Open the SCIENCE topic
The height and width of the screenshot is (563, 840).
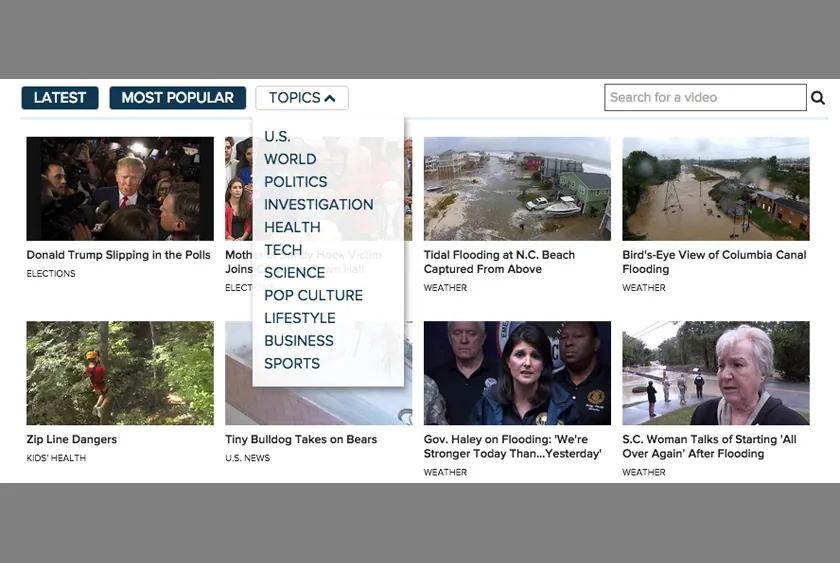tap(295, 273)
